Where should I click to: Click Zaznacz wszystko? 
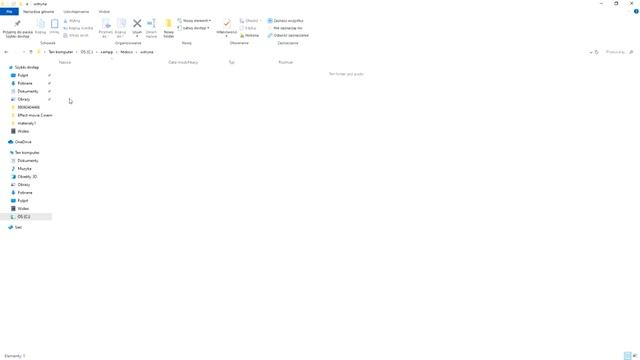pos(285,21)
